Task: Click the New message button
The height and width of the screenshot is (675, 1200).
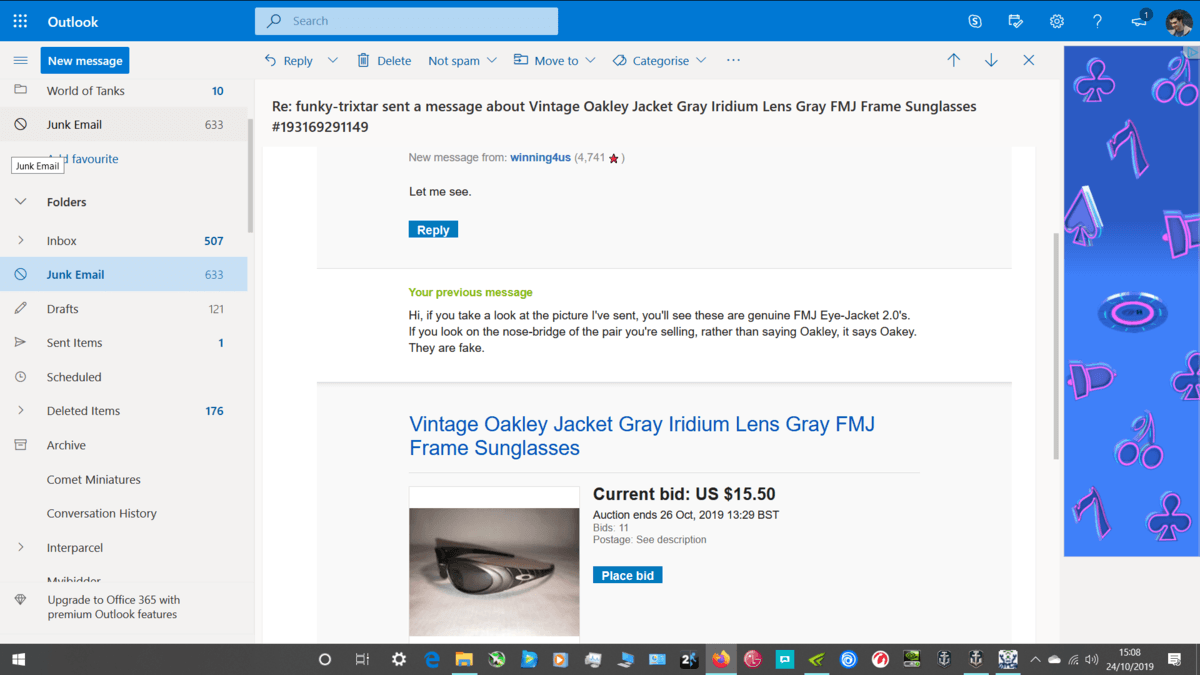Action: point(85,60)
